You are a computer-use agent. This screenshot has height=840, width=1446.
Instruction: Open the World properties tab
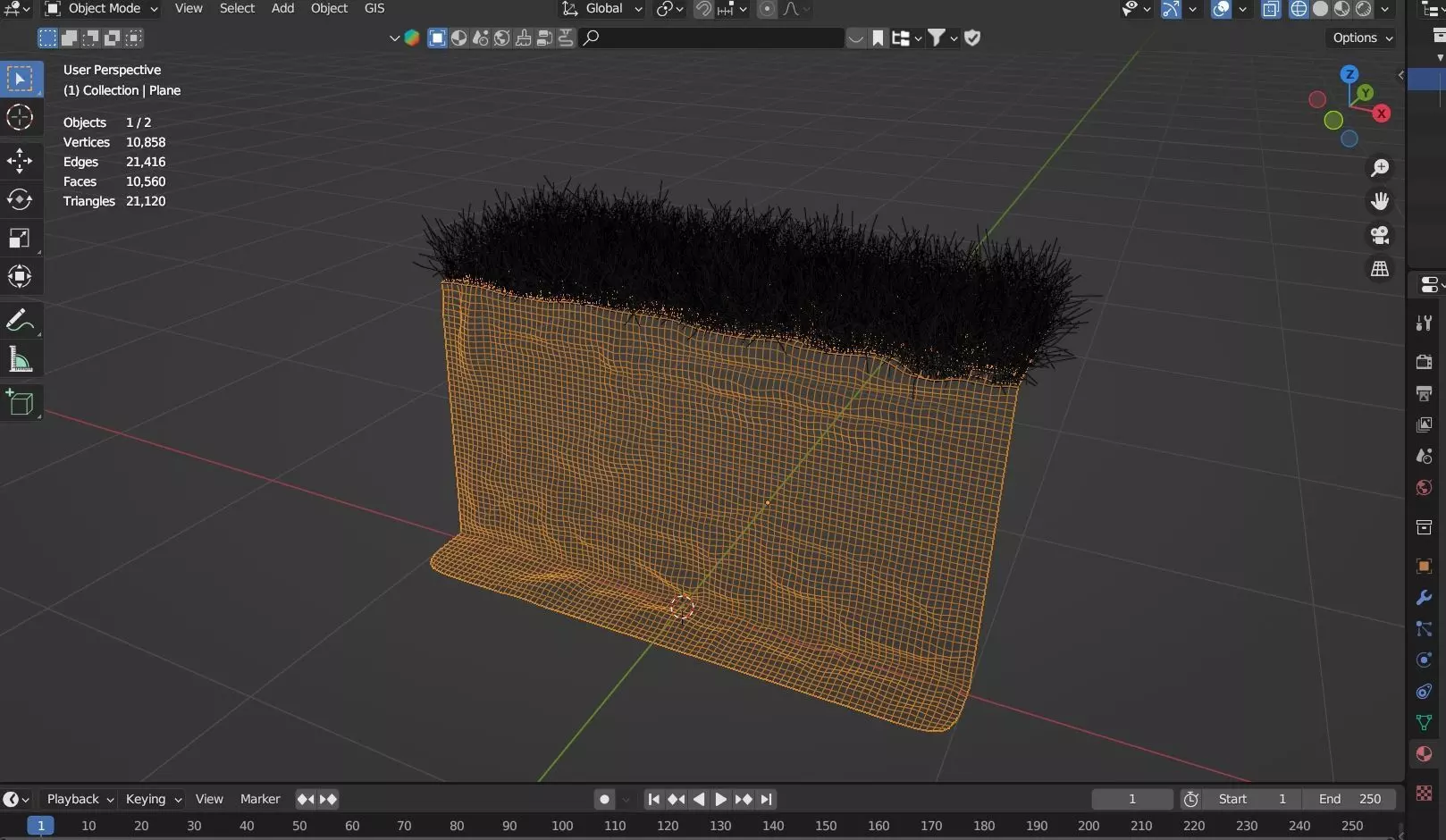click(1425, 487)
